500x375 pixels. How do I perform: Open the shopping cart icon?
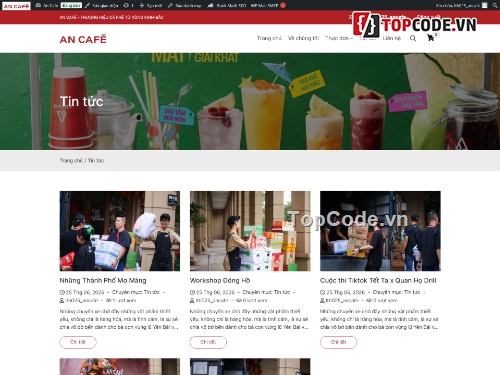[x=430, y=38]
